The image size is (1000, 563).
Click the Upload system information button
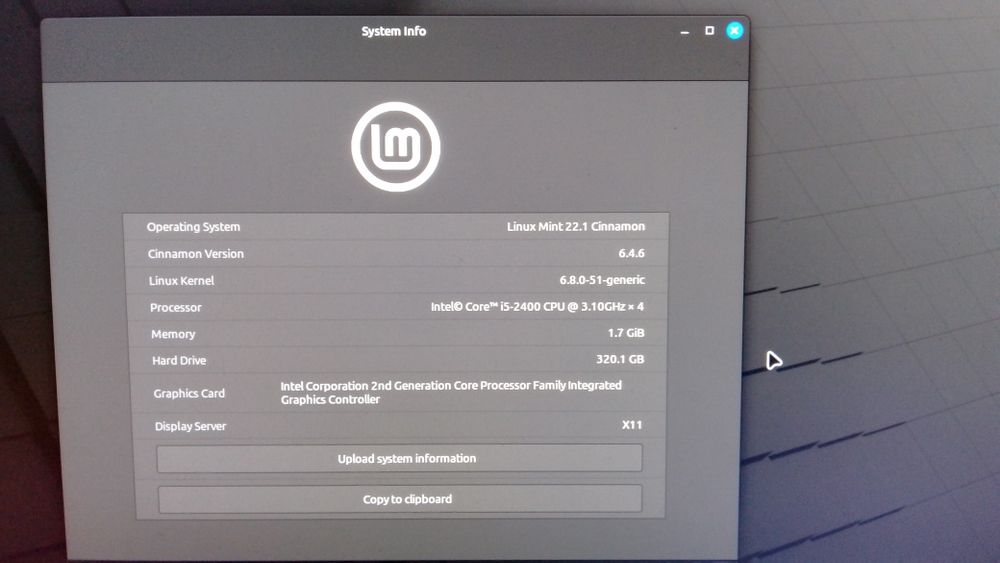click(x=400, y=458)
